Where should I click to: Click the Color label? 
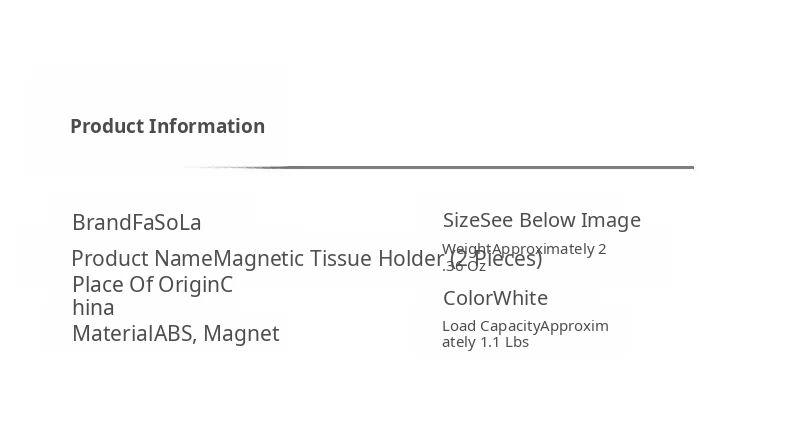pos(468,298)
